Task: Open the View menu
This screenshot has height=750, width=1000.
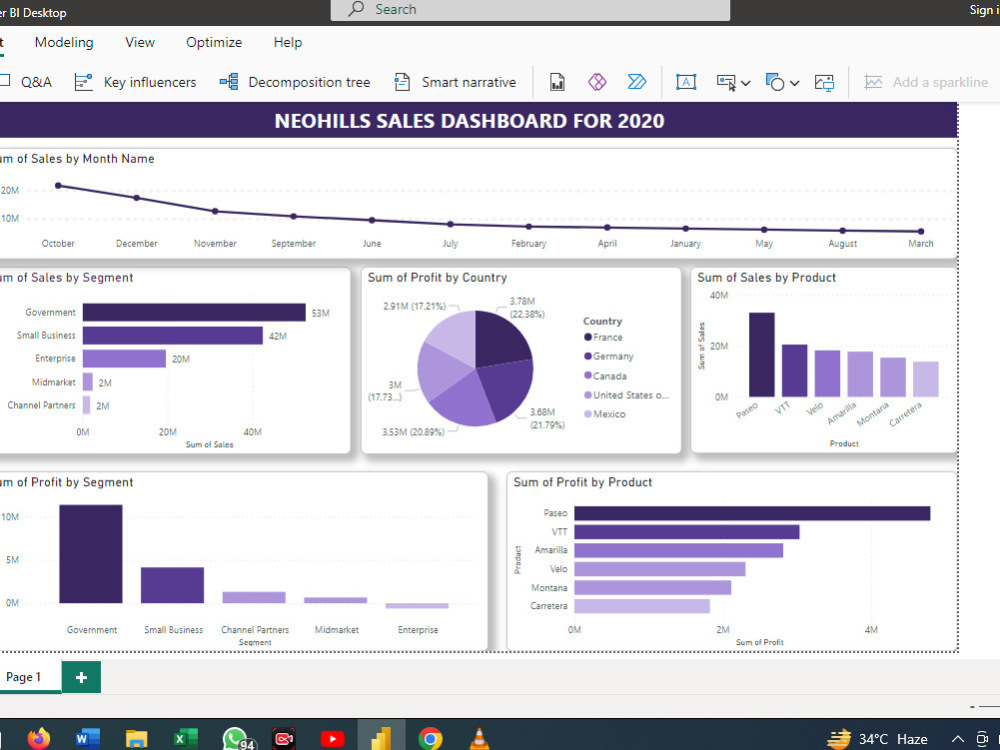Action: (x=139, y=42)
